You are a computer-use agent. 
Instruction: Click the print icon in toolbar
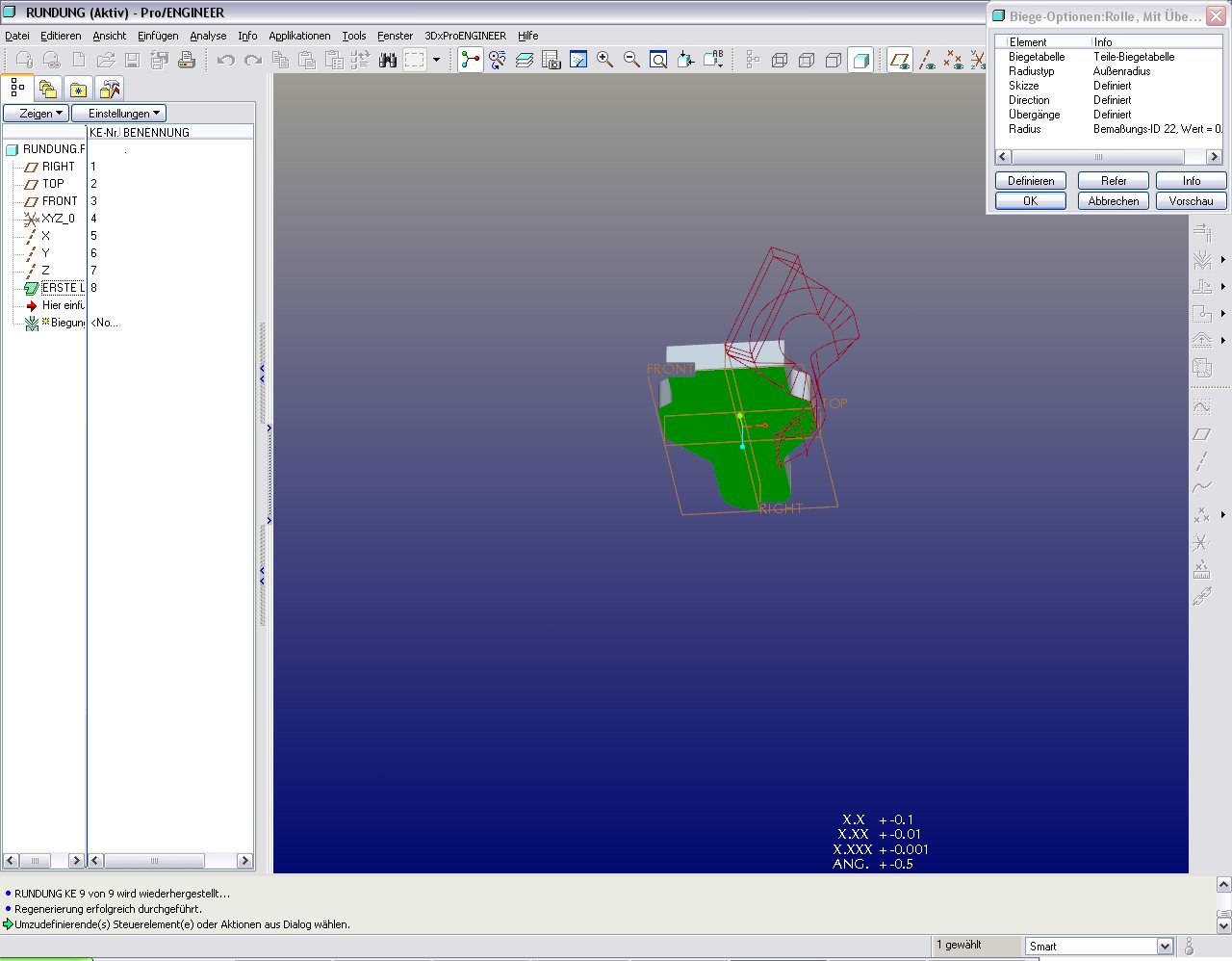187,60
